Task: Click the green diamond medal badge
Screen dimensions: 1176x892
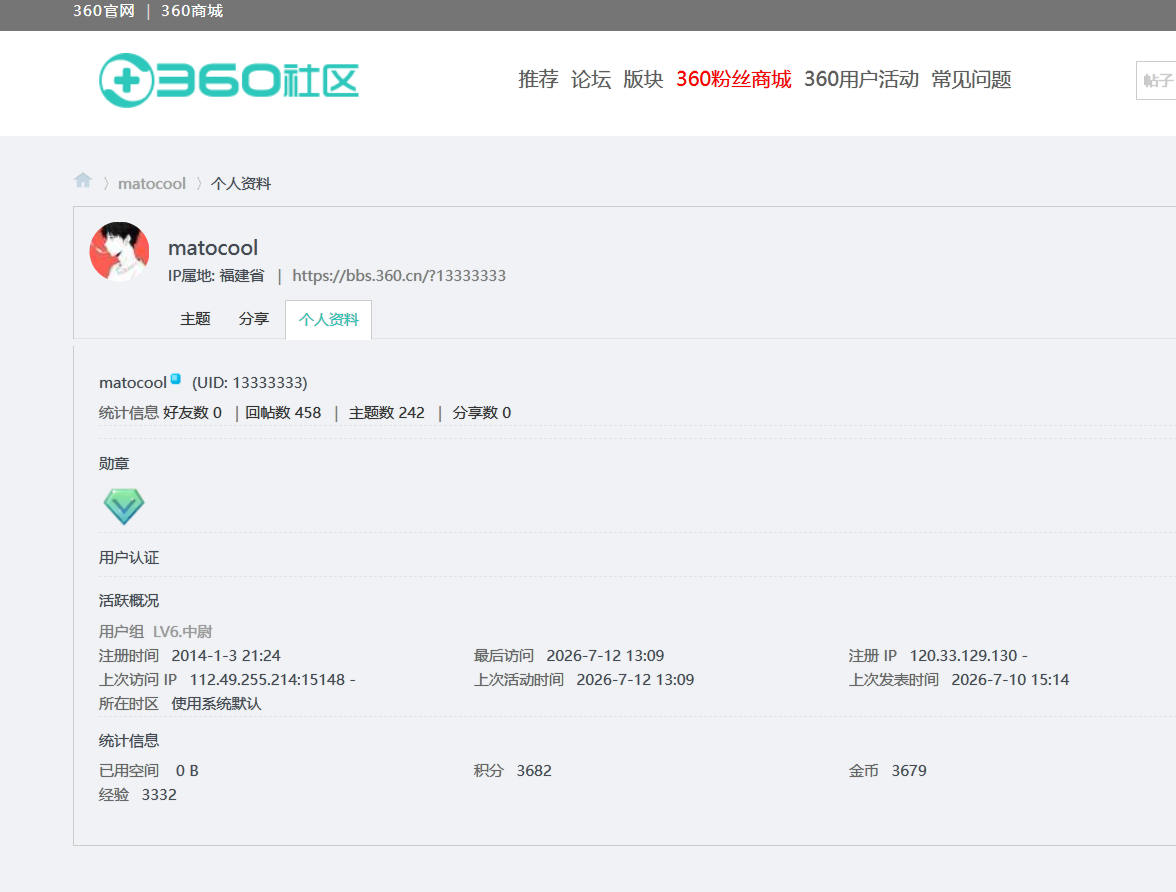Action: click(x=124, y=506)
